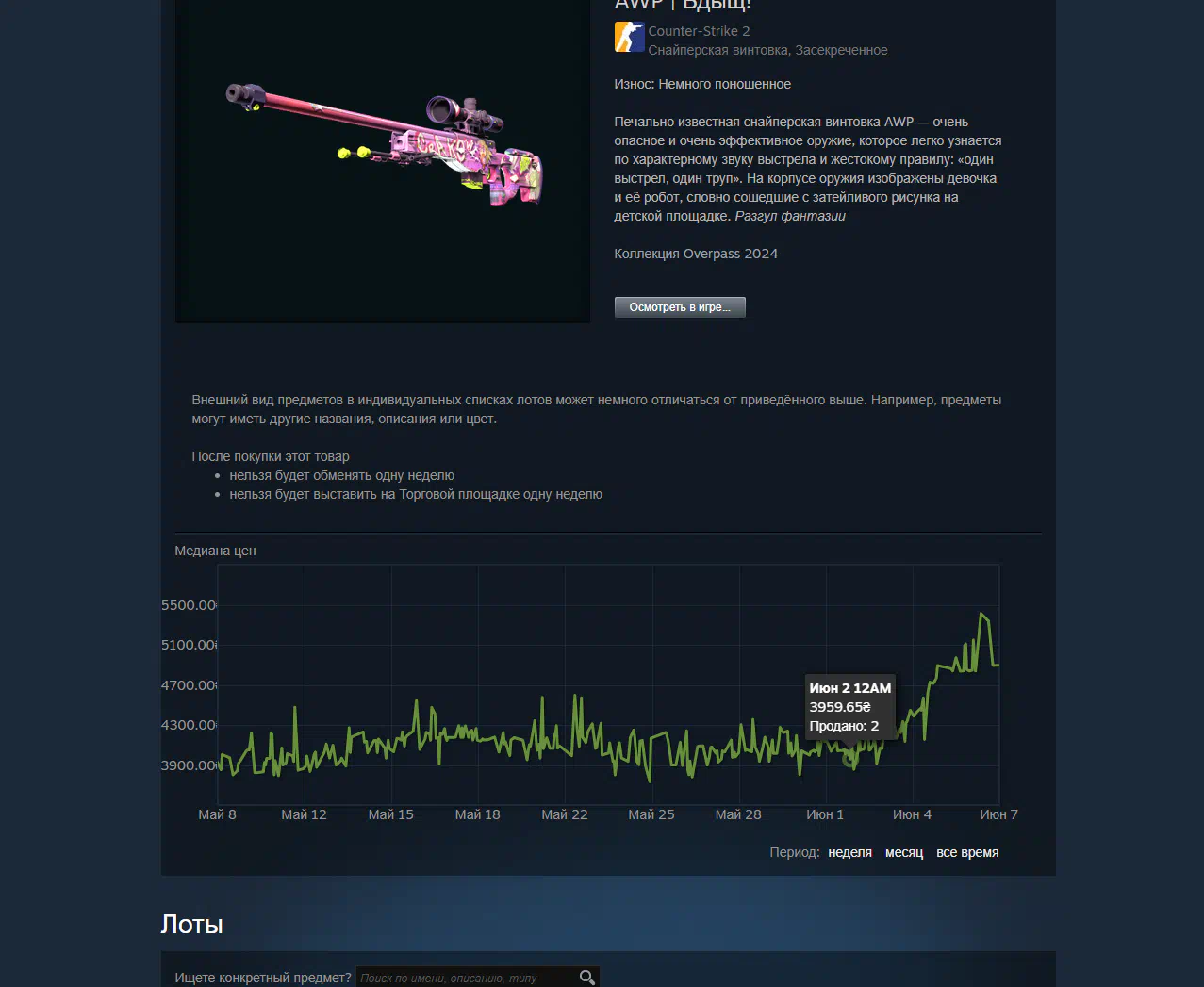Focus the item search input field
This screenshot has height=987, width=1204.
467,978
